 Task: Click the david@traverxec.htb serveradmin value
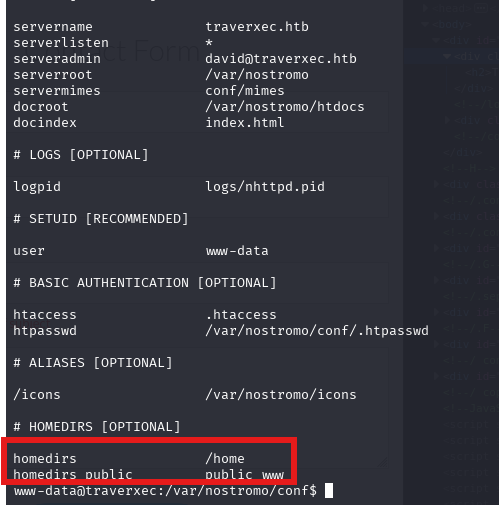[x=281, y=59]
